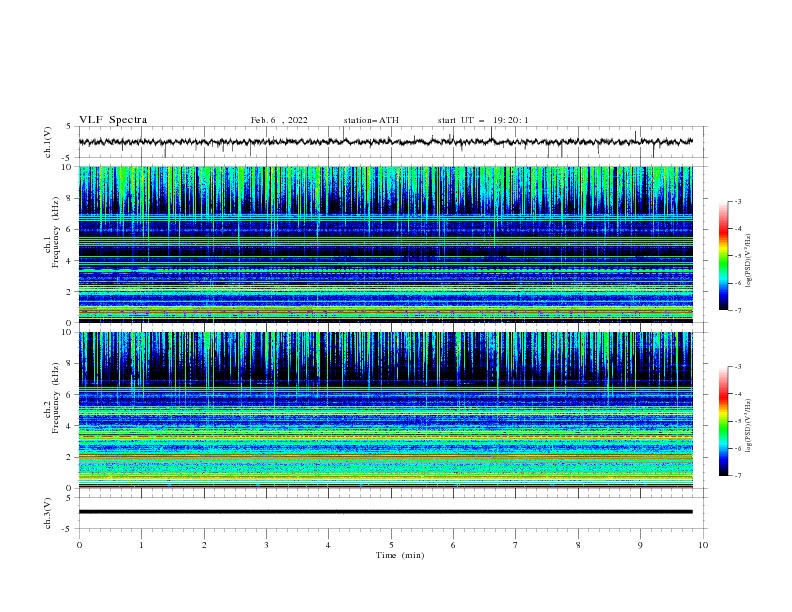792x612 pixels.
Task: Click the ch.1 color bar "log(PSD)(V²/Hz)" label
Action: click(x=748, y=261)
